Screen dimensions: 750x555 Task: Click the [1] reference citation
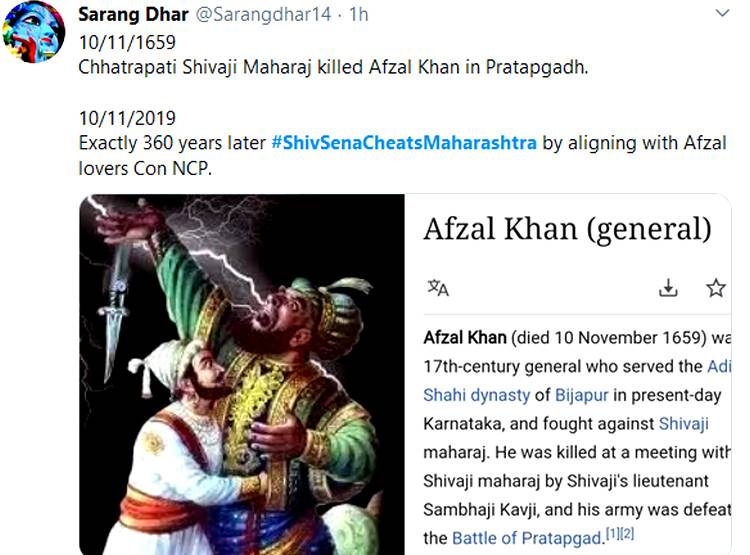point(616,533)
